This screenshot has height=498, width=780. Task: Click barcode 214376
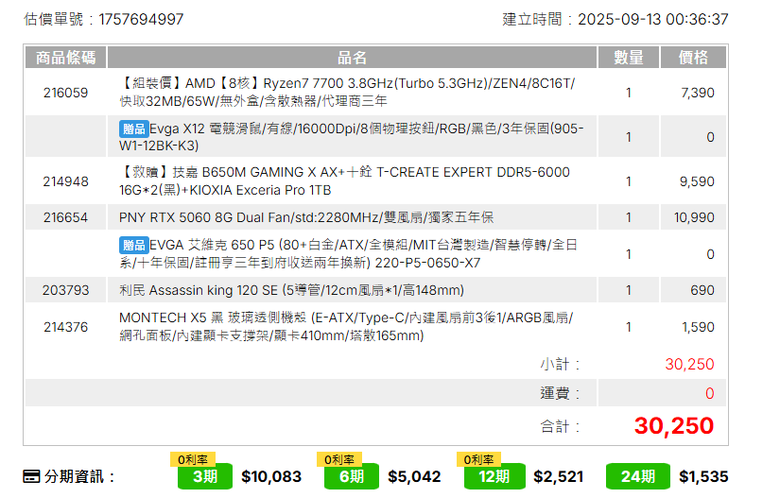pyautogui.click(x=66, y=327)
